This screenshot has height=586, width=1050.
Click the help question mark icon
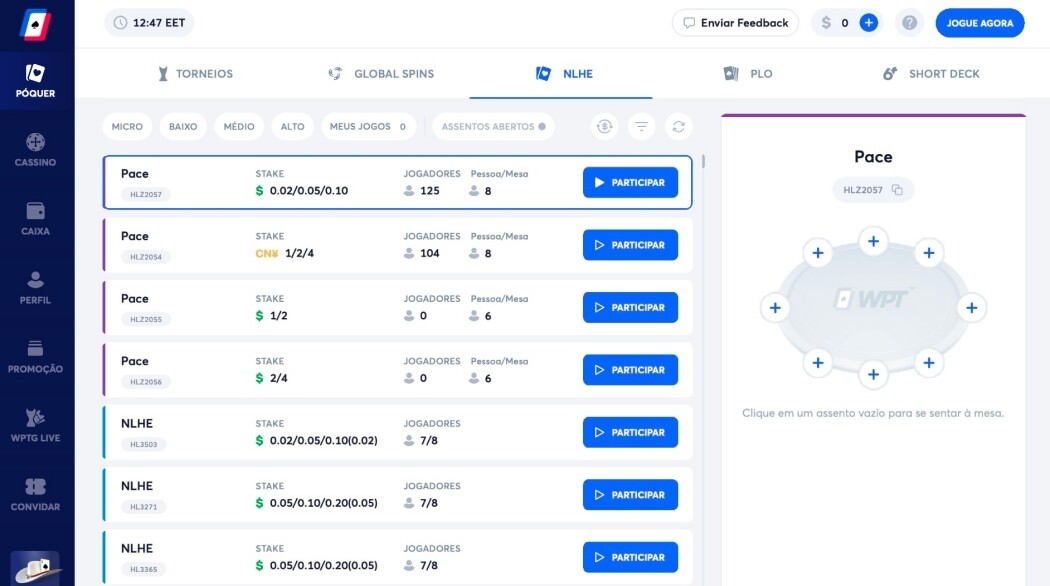coord(909,23)
